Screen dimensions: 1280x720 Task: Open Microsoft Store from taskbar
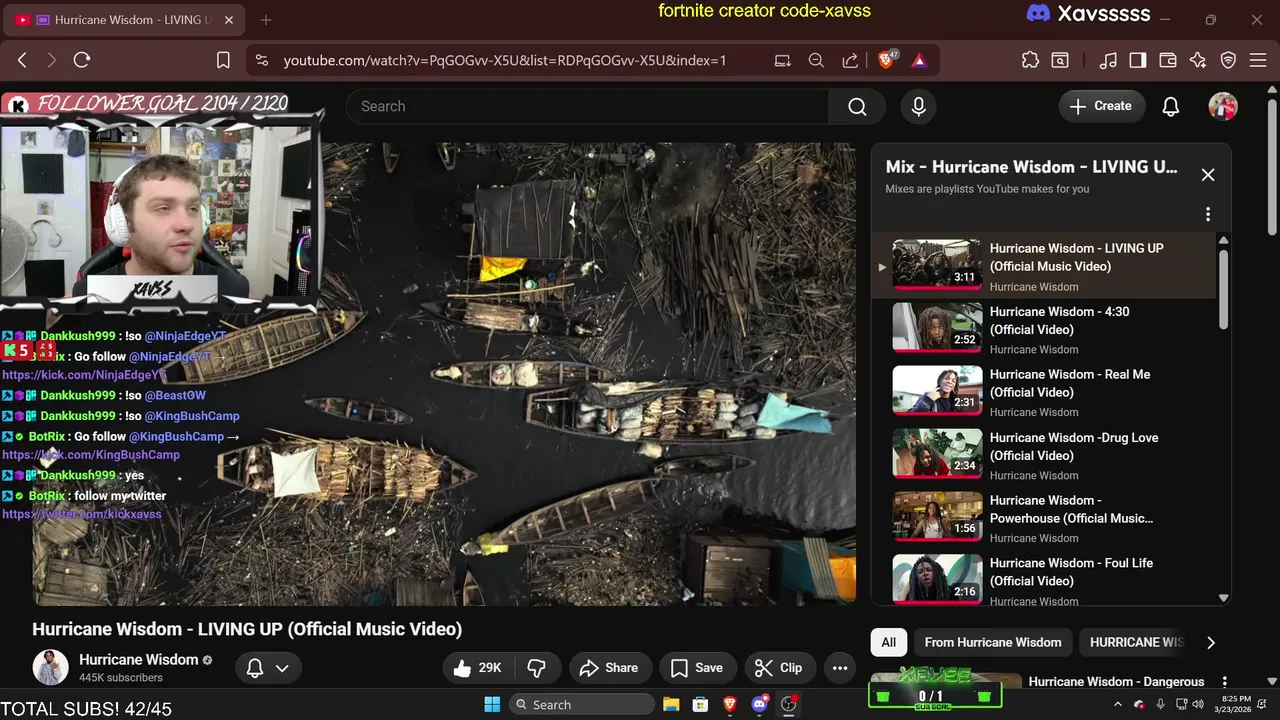click(701, 704)
